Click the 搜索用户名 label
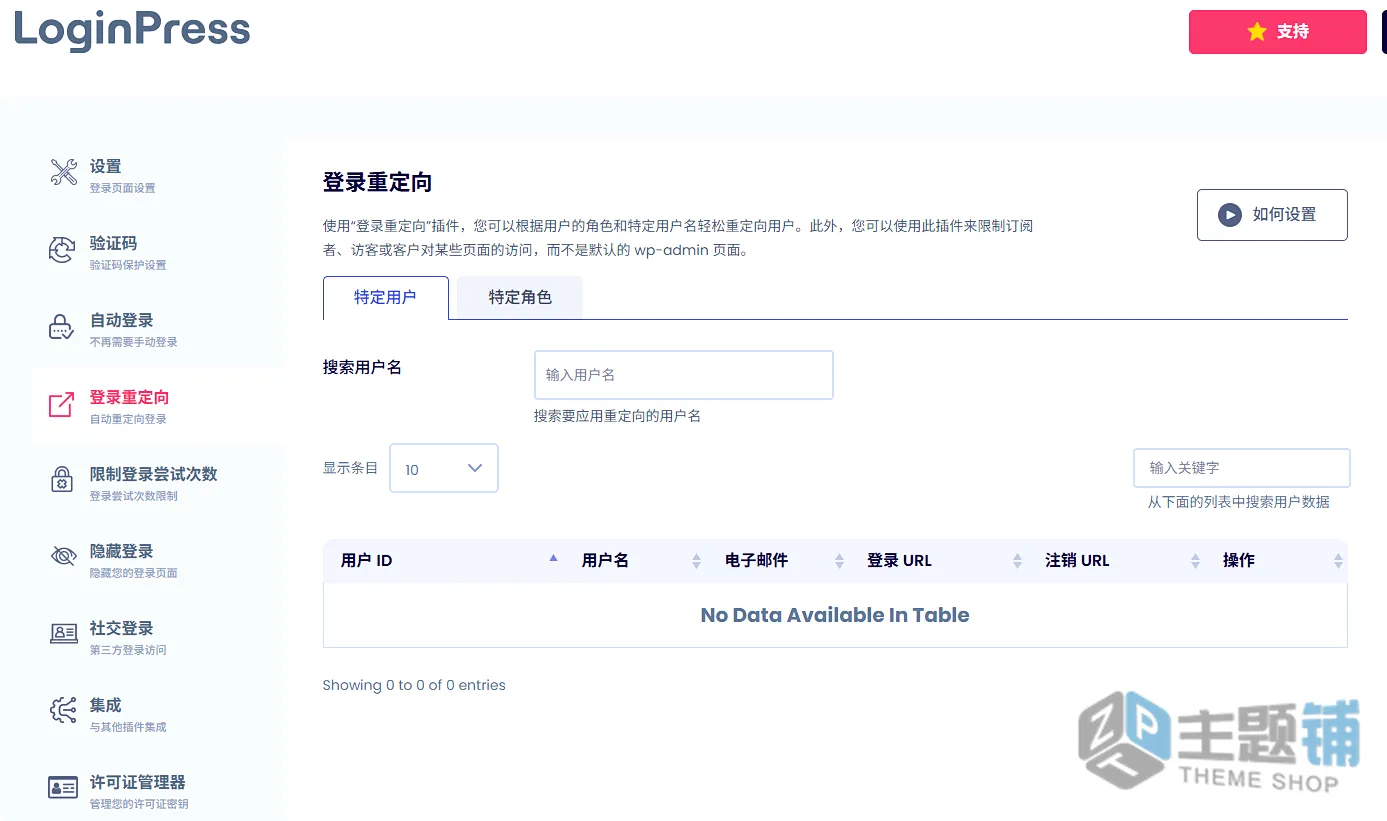Screen dimensions: 1387x821 [x=362, y=367]
